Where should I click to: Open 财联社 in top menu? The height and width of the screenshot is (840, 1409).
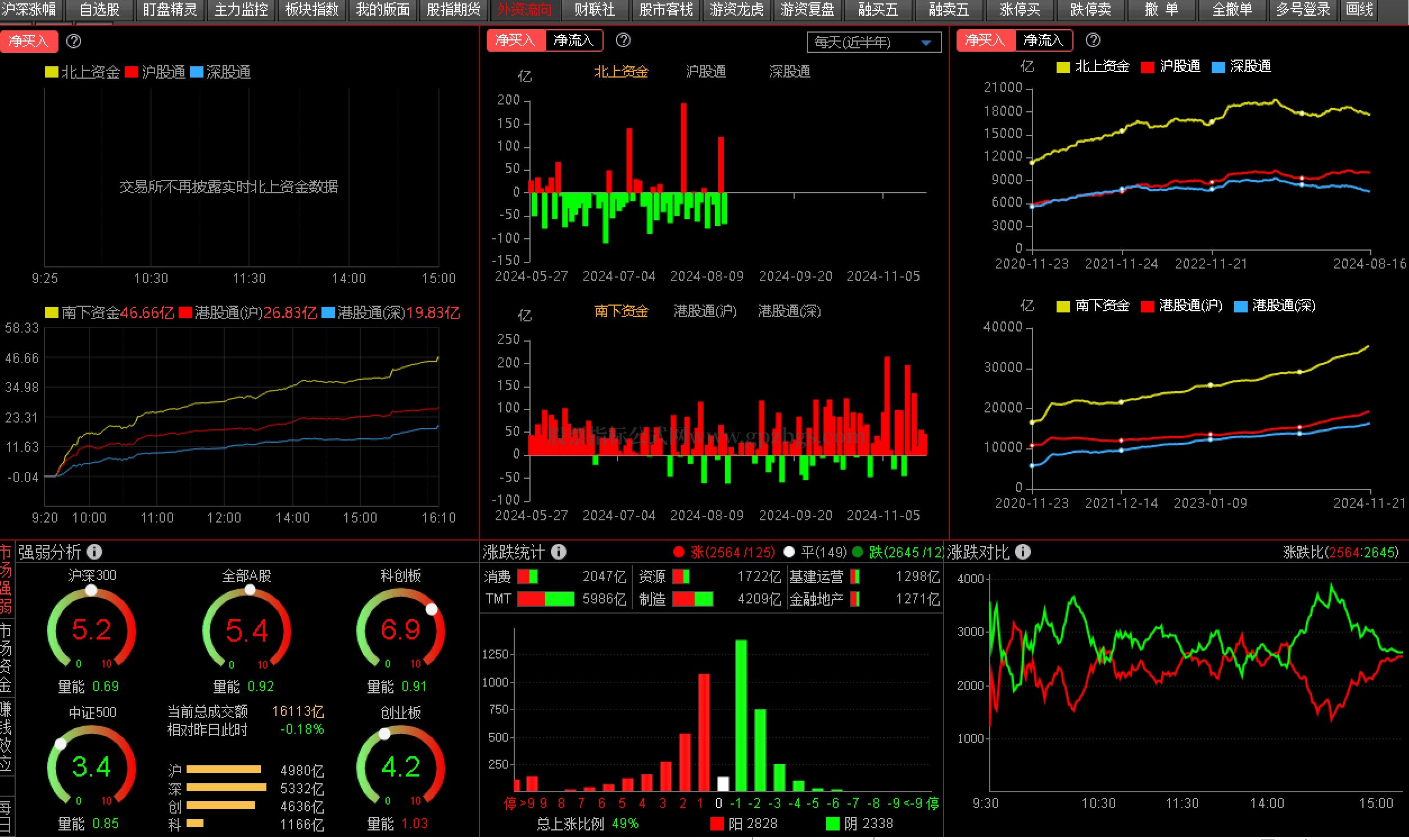click(x=595, y=10)
